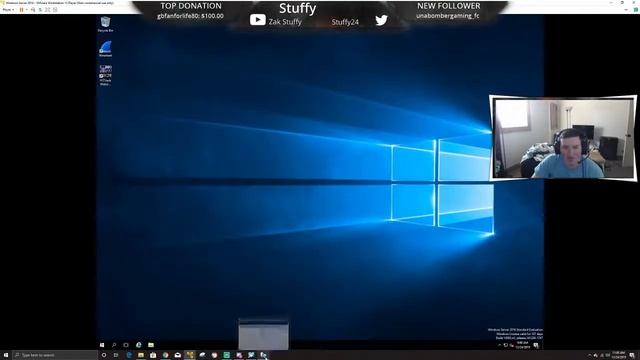Click the highlighted yellow app on host taskbar
This screenshot has height=360, width=640.
190,355
